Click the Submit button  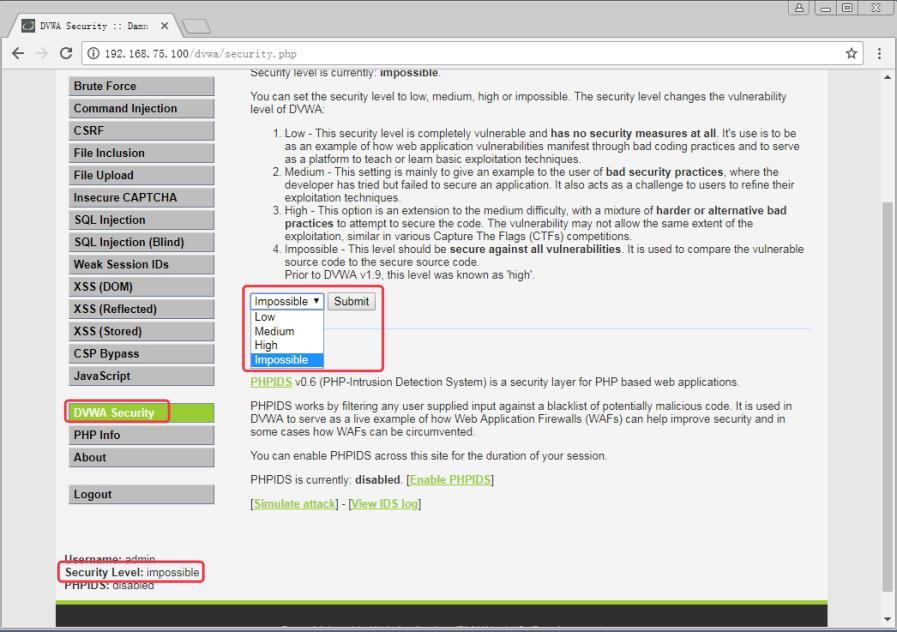(x=351, y=301)
